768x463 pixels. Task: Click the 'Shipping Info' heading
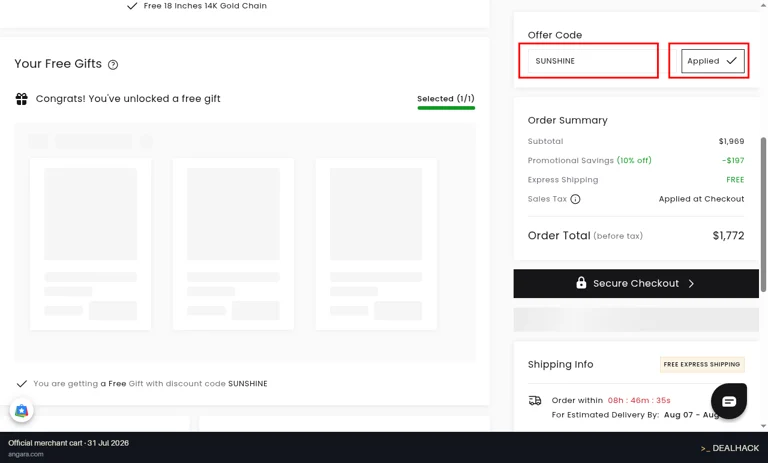(560, 365)
